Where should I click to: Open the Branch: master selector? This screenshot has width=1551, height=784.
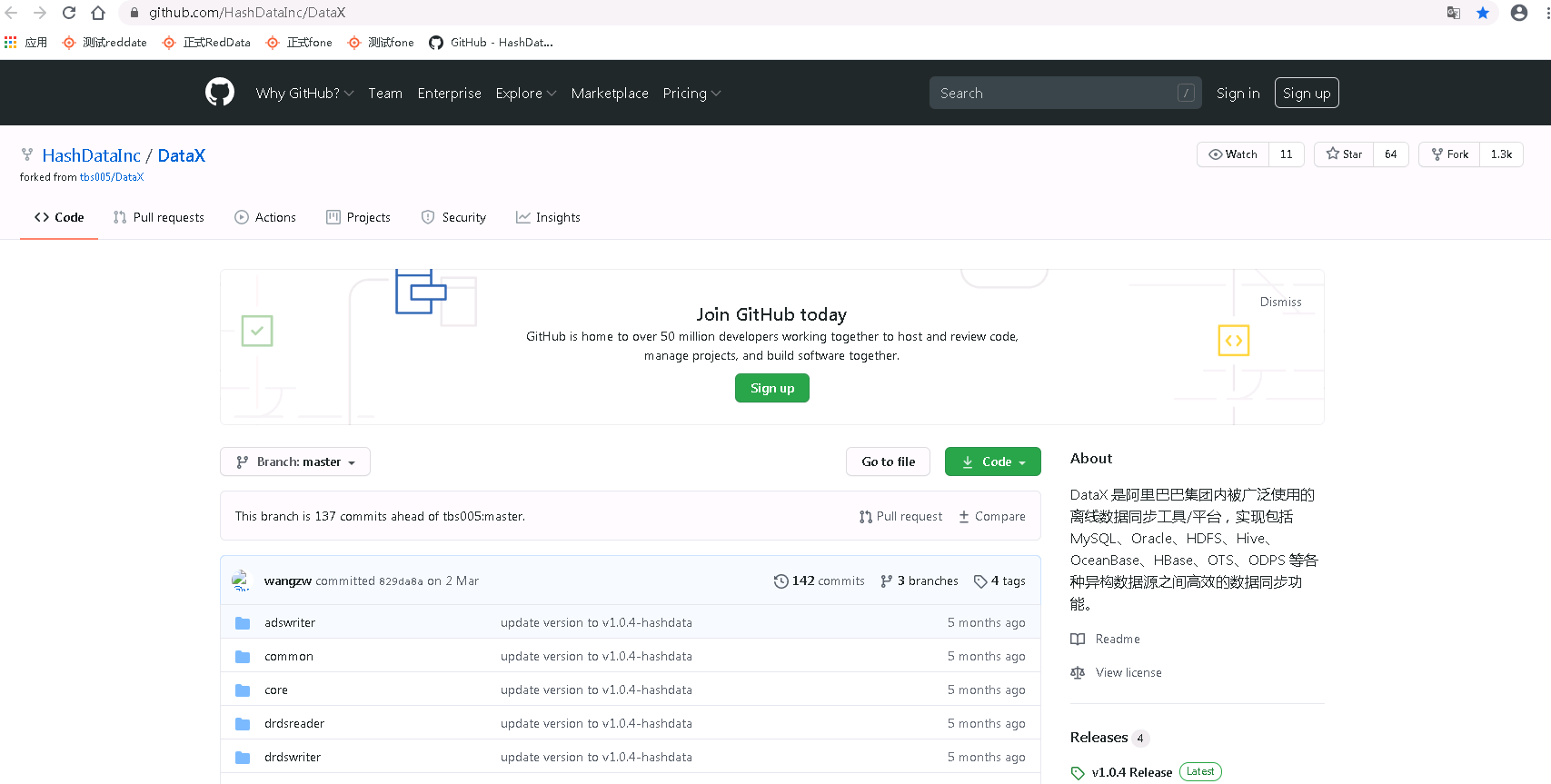tap(295, 461)
